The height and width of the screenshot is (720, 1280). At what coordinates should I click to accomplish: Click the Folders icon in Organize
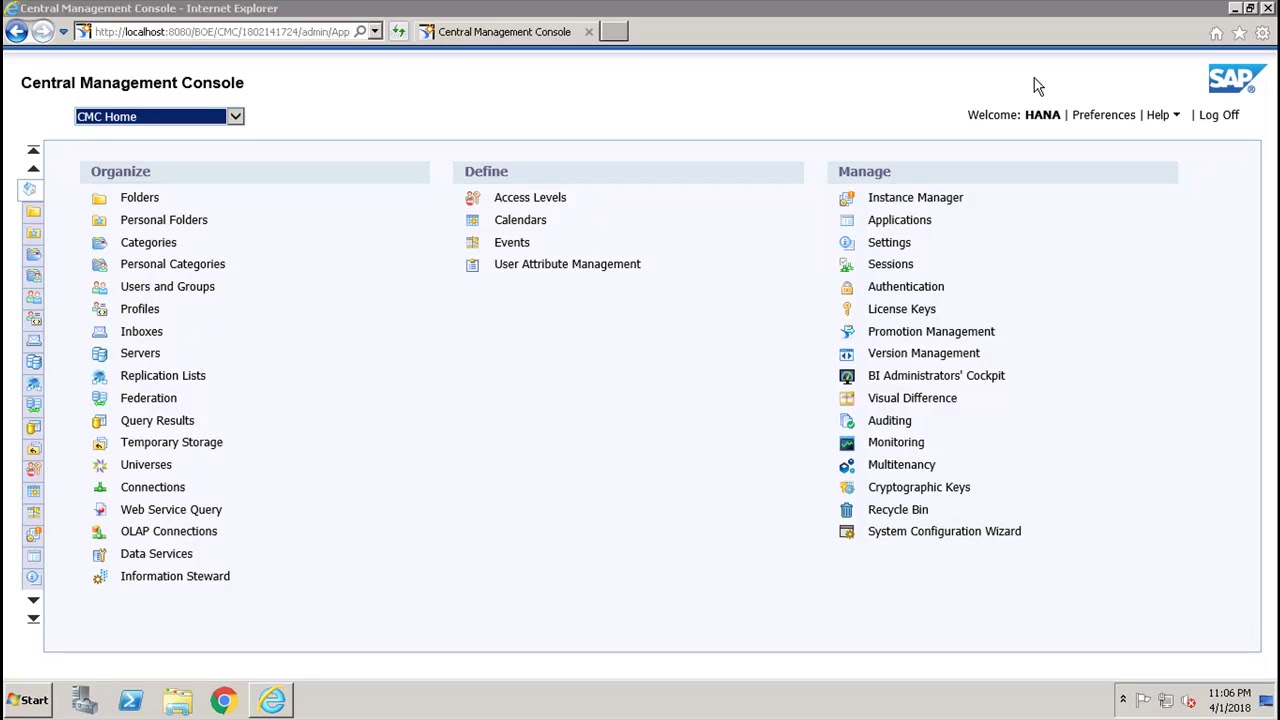99,198
